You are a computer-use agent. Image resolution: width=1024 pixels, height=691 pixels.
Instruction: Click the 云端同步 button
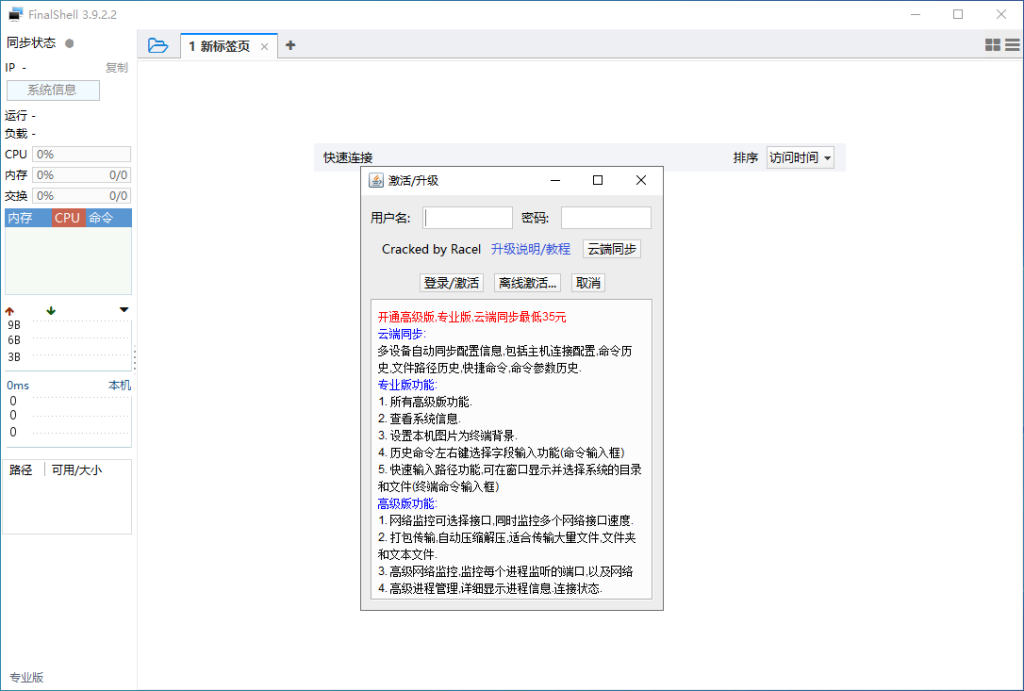(x=611, y=248)
